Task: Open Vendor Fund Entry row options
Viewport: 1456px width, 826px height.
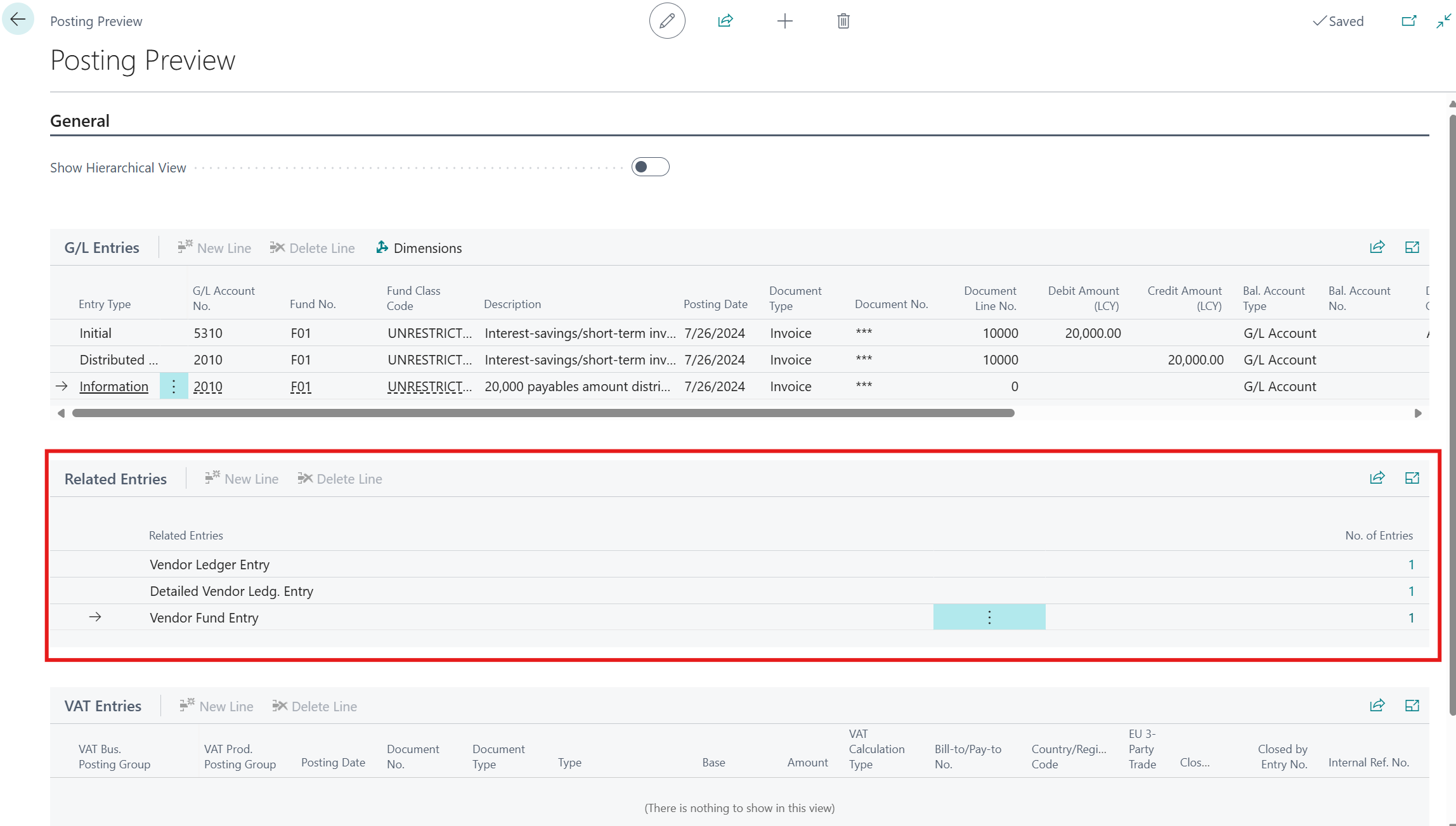Action: 989,617
